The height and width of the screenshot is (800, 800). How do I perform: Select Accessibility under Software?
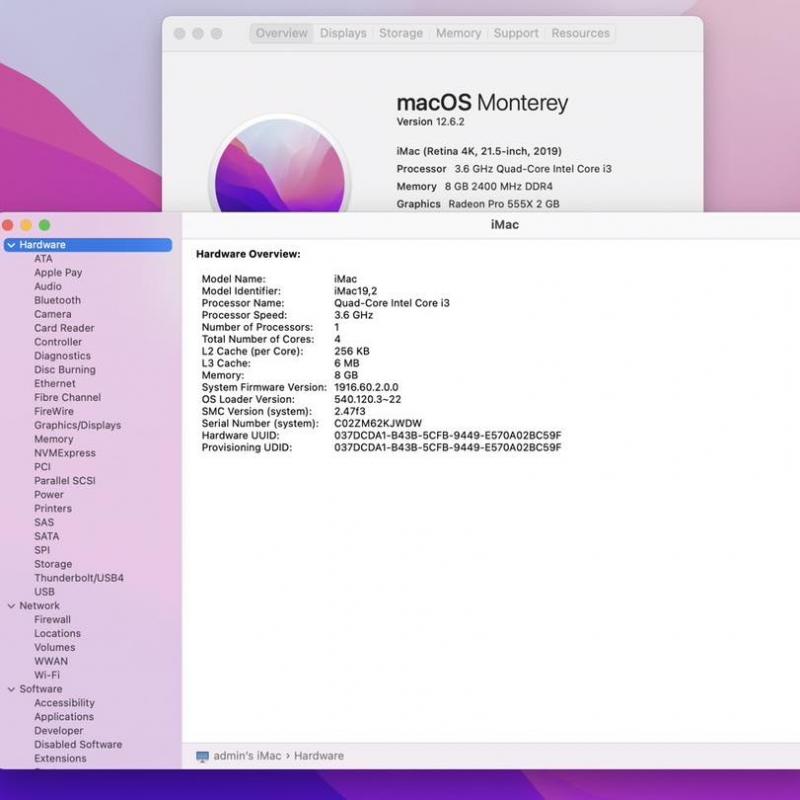pyautogui.click(x=65, y=703)
